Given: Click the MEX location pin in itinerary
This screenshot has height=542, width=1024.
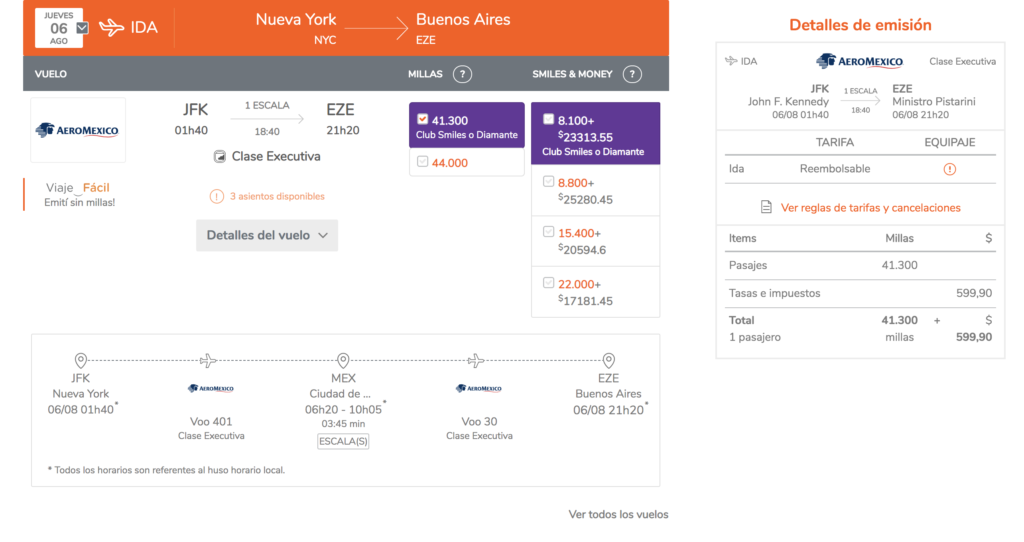Looking at the screenshot, I should 343,360.
